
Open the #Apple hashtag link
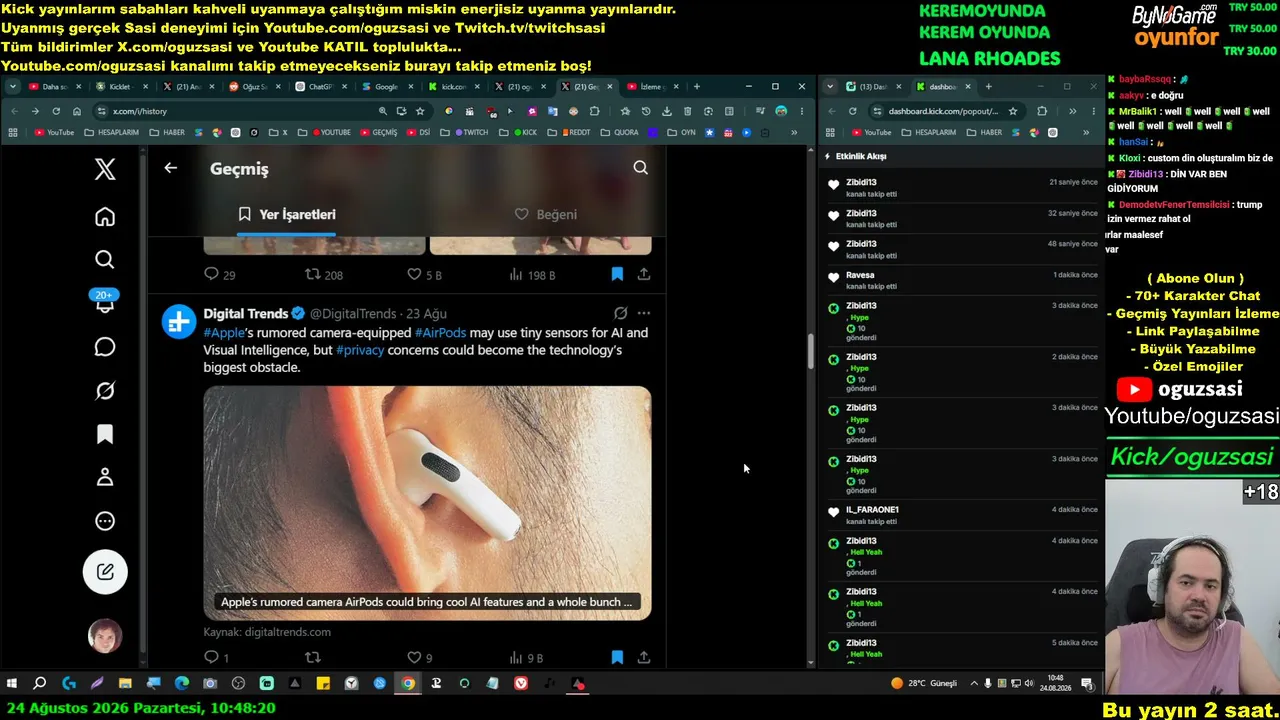pos(224,333)
